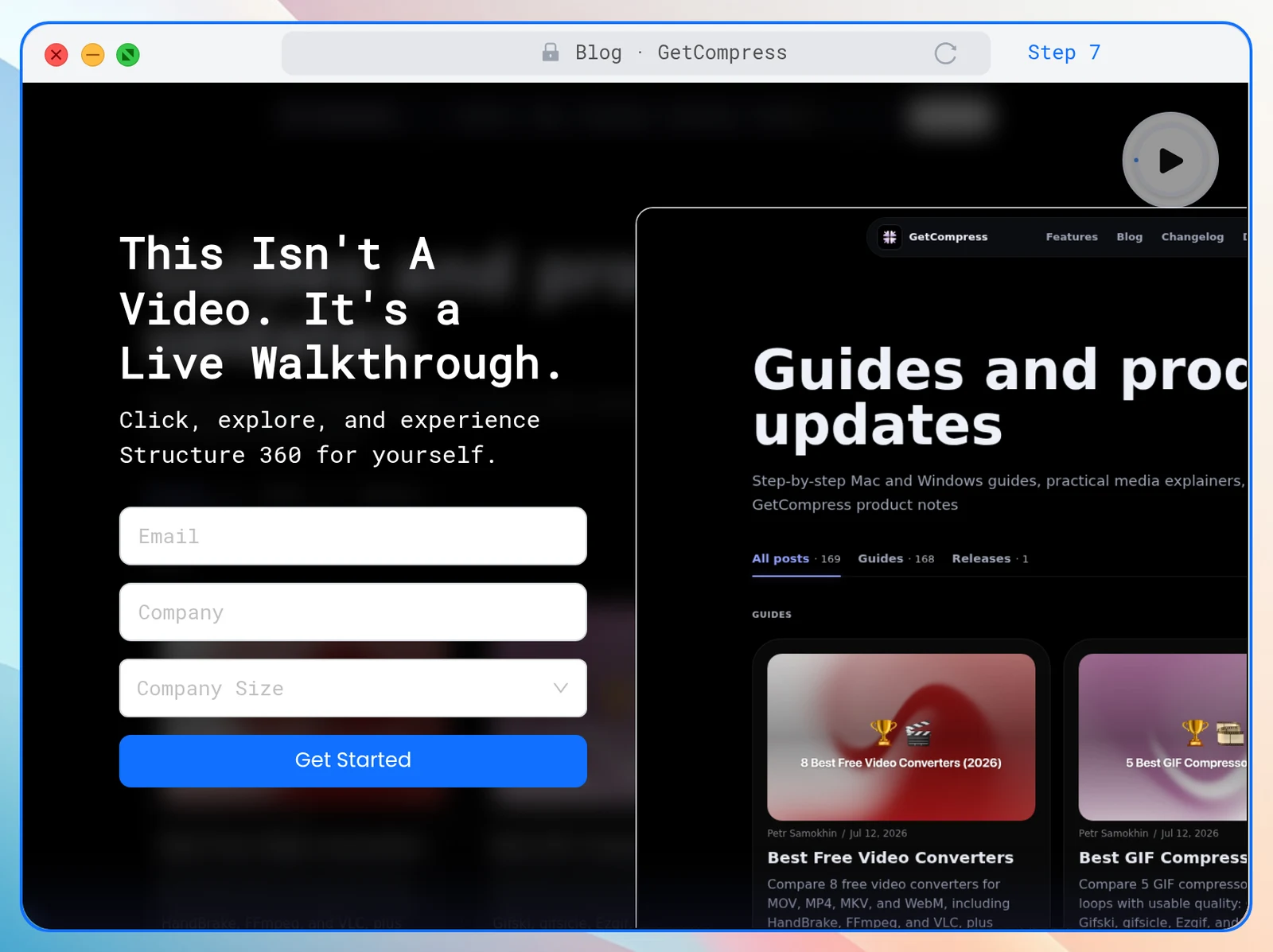Screen dimensions: 1273x952
Task: Open the 8 Best Free Video Converters thumbnail
Action: tap(901, 737)
